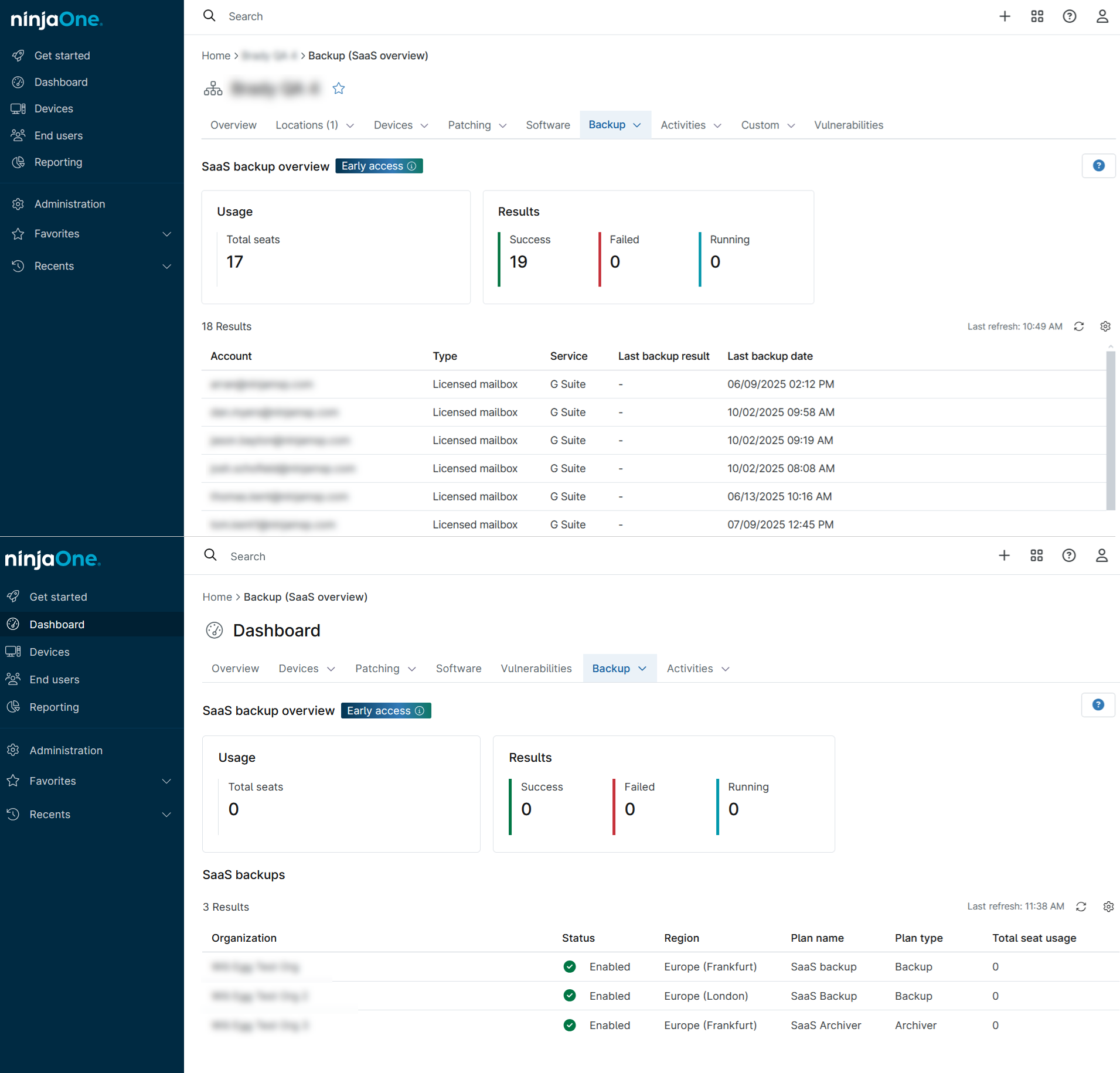Switch to the Vulnerabilities tab

pos(848,125)
